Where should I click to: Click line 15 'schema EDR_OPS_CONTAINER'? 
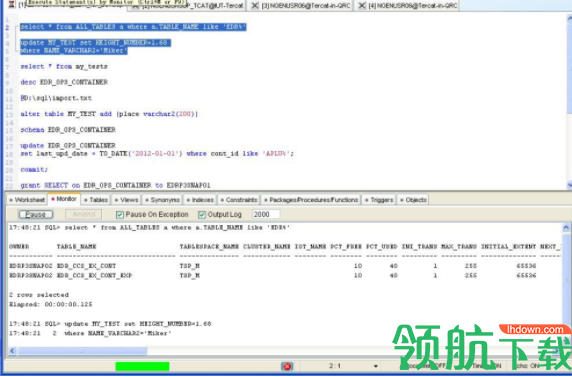pos(68,130)
